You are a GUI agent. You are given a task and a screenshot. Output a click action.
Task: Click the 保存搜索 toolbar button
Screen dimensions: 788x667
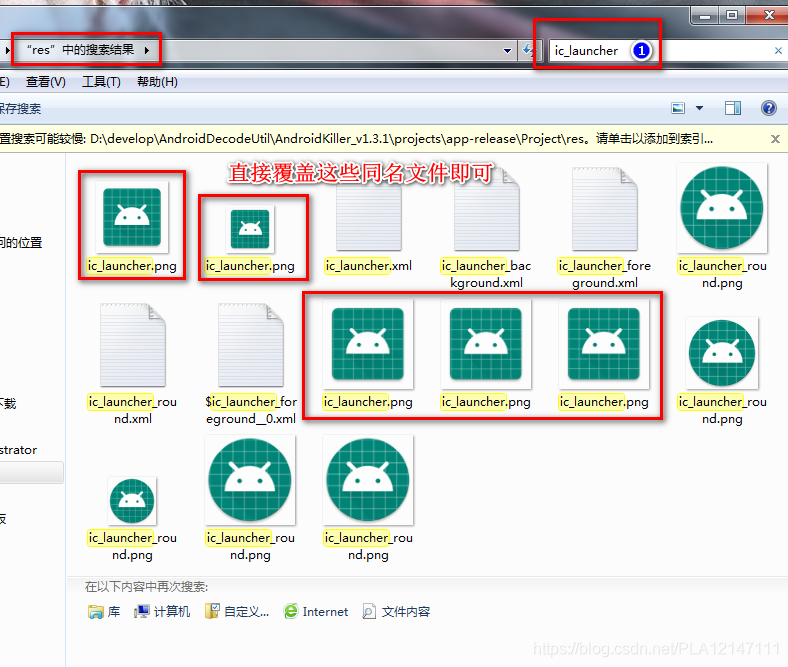tap(20, 109)
